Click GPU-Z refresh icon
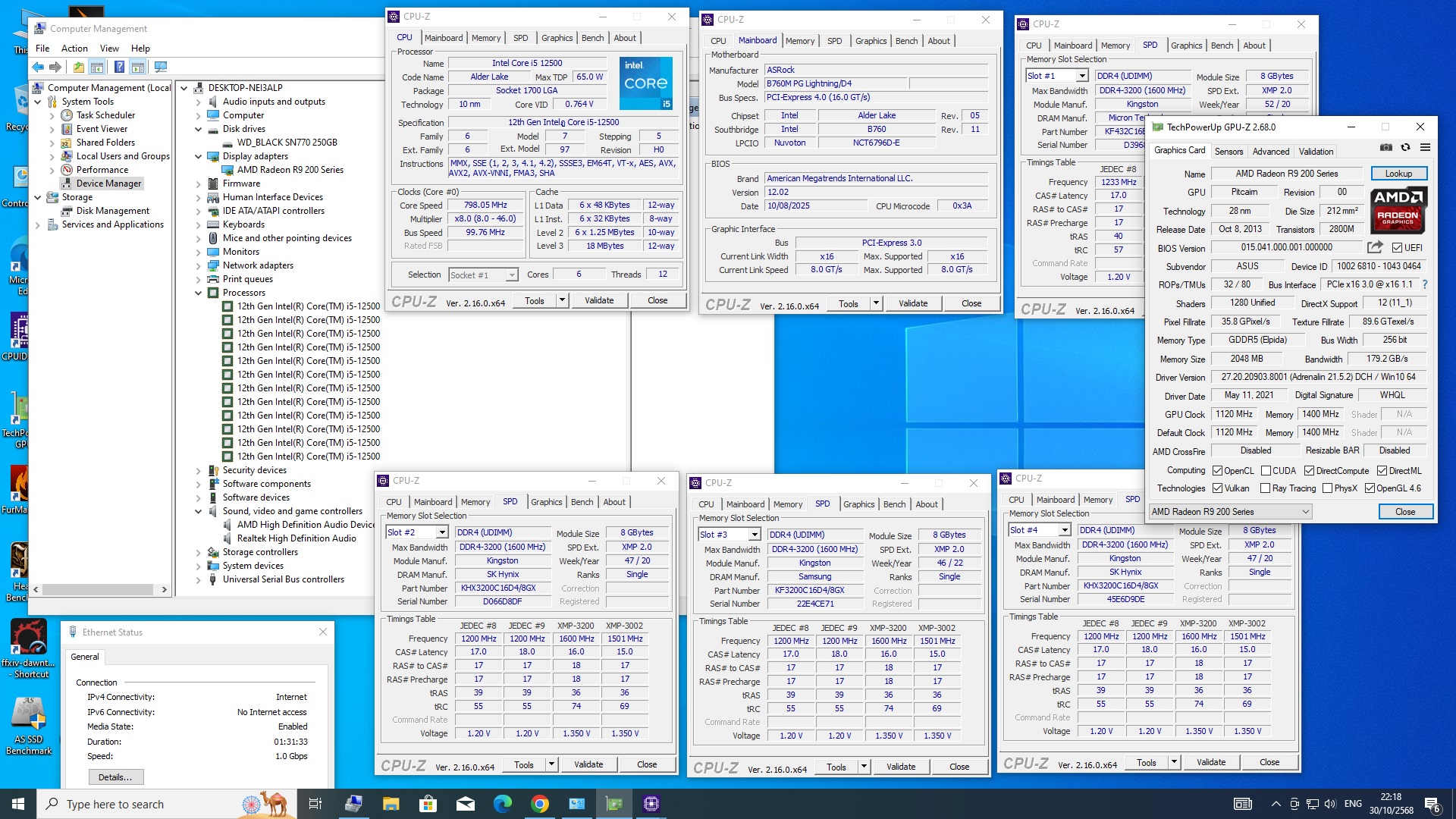The height and width of the screenshot is (819, 1456). coord(1405,147)
